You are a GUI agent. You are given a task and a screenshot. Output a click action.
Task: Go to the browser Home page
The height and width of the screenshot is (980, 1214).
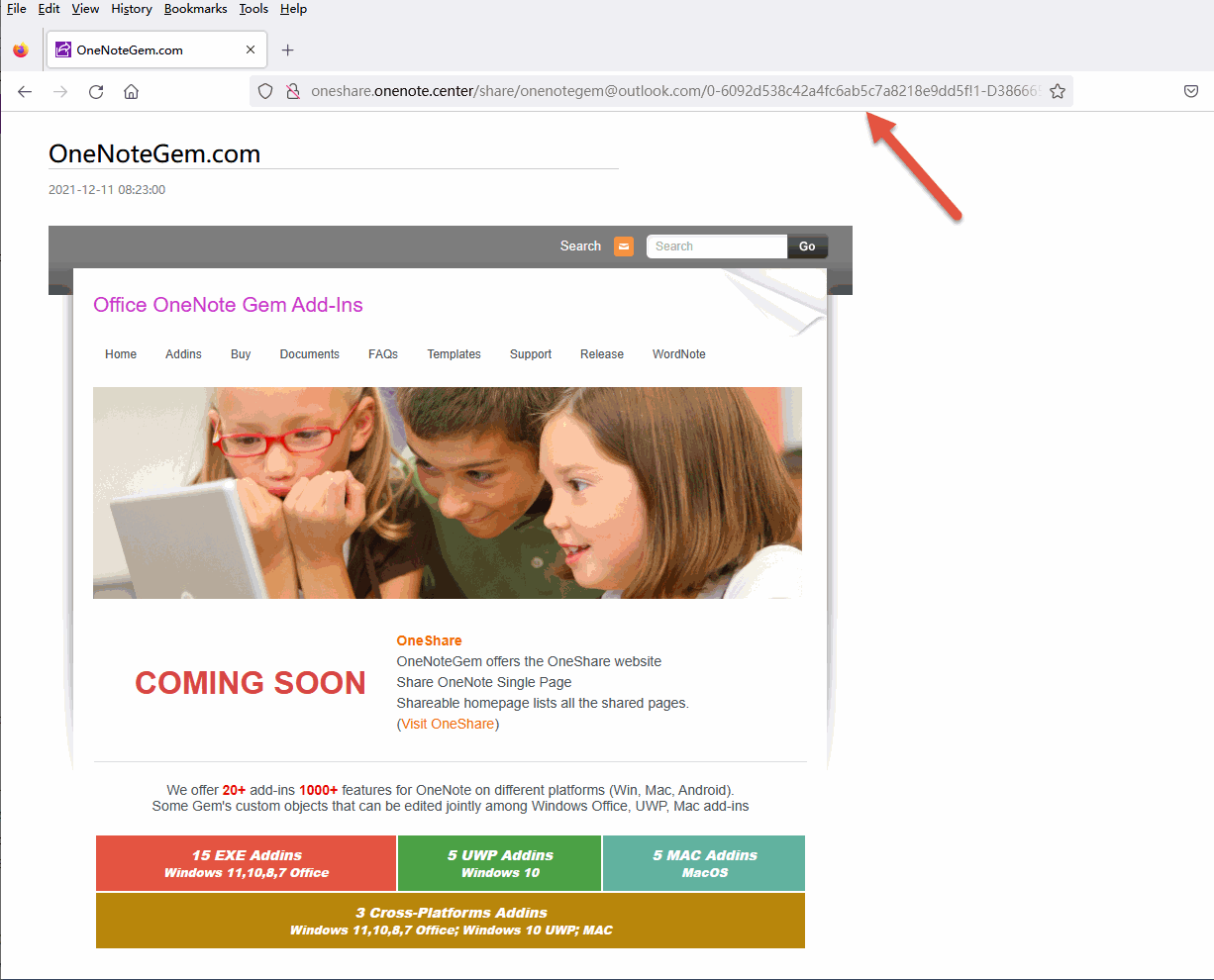tap(131, 91)
